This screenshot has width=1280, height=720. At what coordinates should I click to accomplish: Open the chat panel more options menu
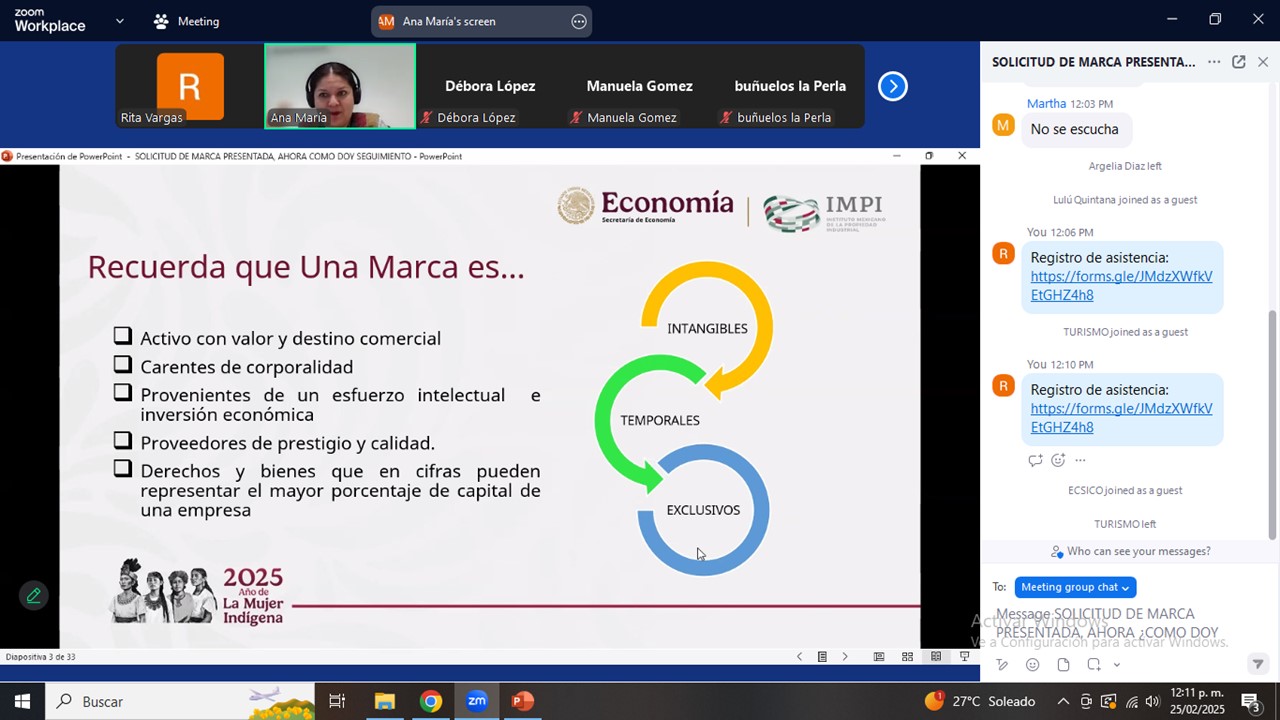coord(1214,62)
